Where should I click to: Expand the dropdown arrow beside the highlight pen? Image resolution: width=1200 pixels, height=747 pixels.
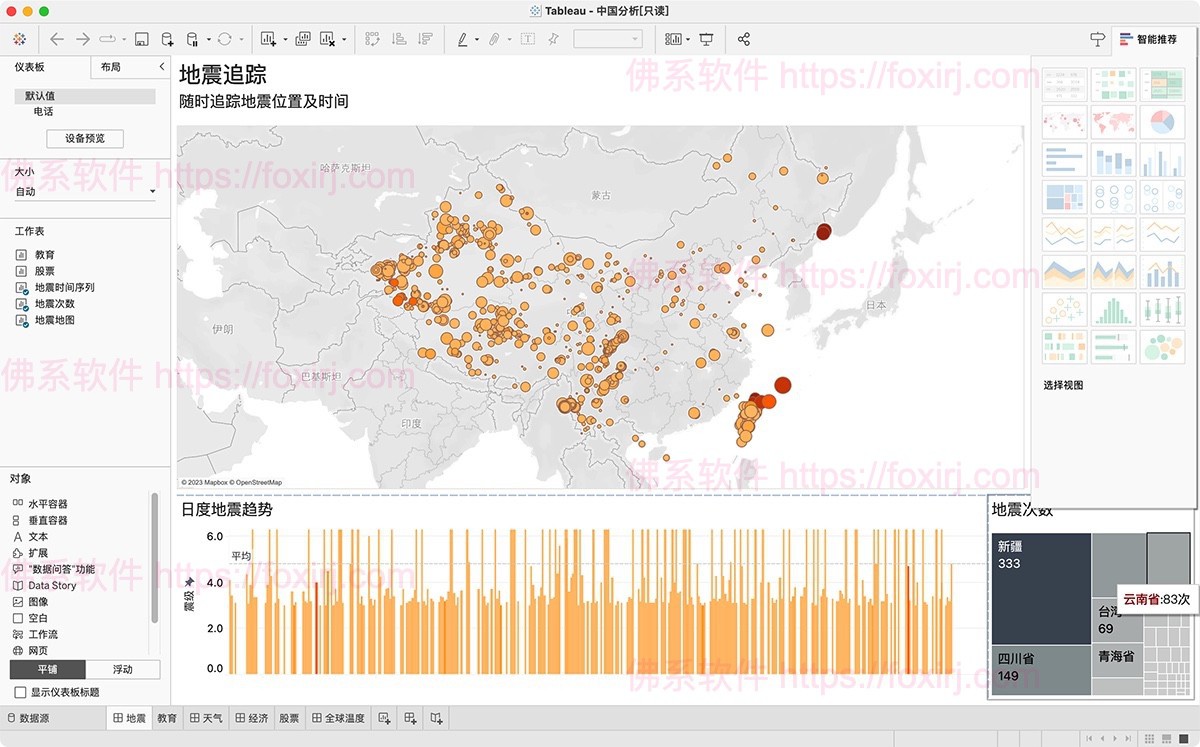(x=476, y=38)
